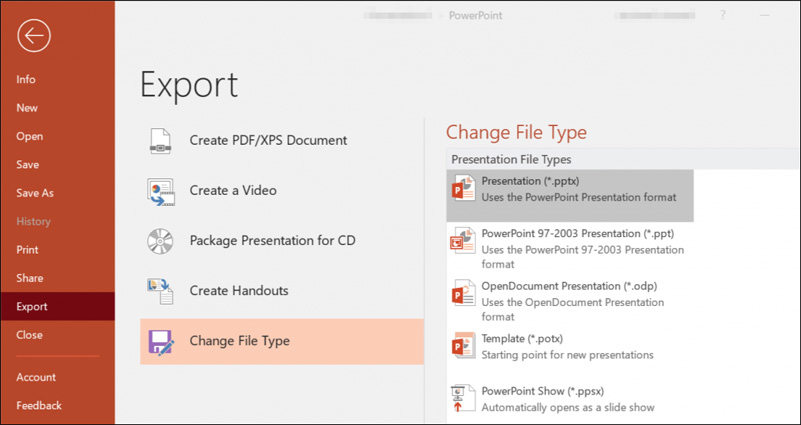Select the Create Handouts option
Image resolution: width=801 pixels, height=425 pixels.
[x=282, y=291]
